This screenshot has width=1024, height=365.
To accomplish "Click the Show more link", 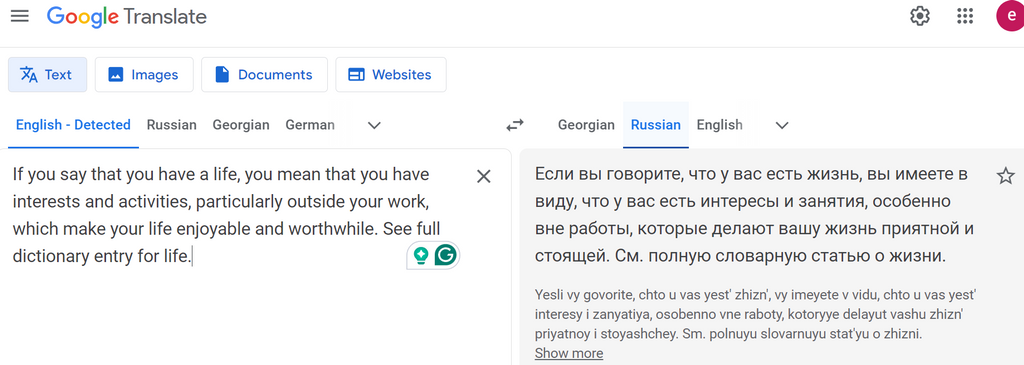I will [x=569, y=353].
